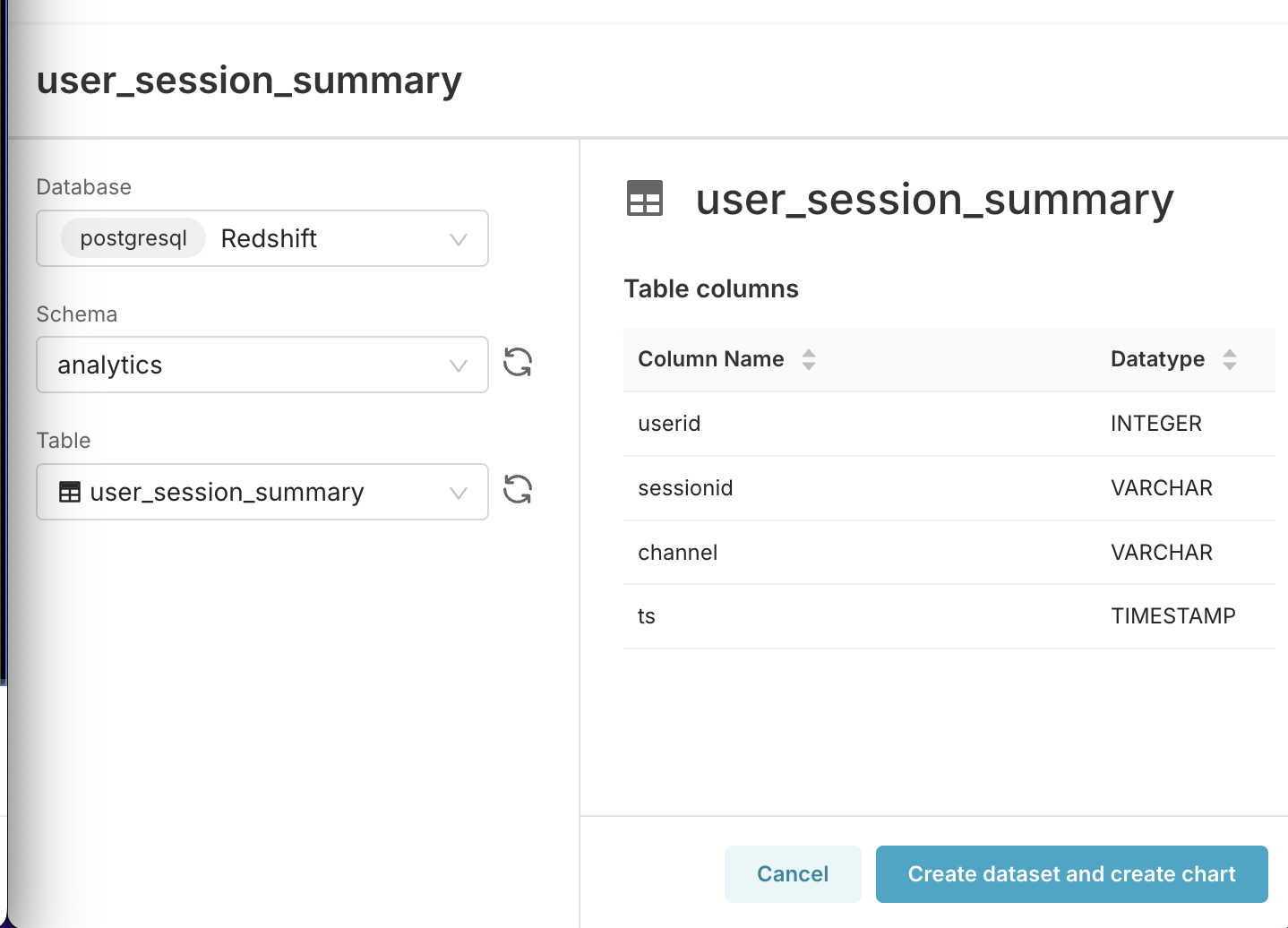This screenshot has height=928, width=1288.
Task: Click the Redshift database name
Action: 269,238
